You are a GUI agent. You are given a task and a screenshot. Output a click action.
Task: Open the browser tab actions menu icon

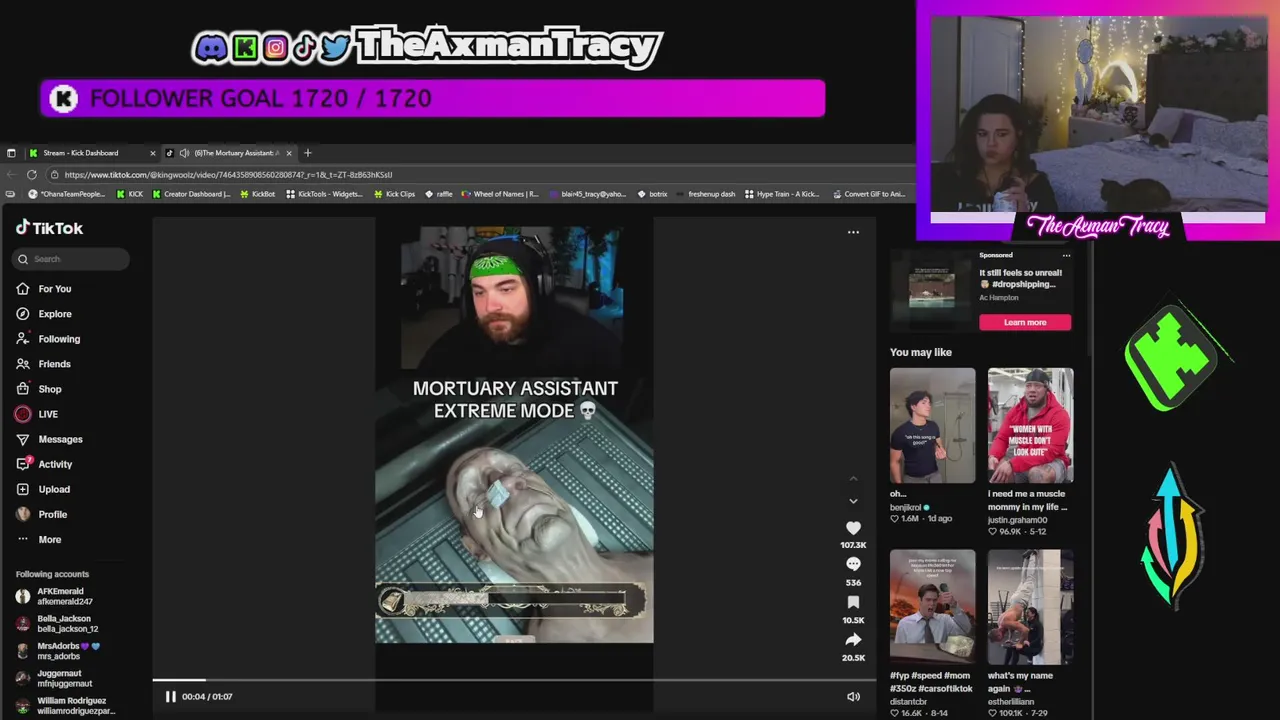coord(11,153)
